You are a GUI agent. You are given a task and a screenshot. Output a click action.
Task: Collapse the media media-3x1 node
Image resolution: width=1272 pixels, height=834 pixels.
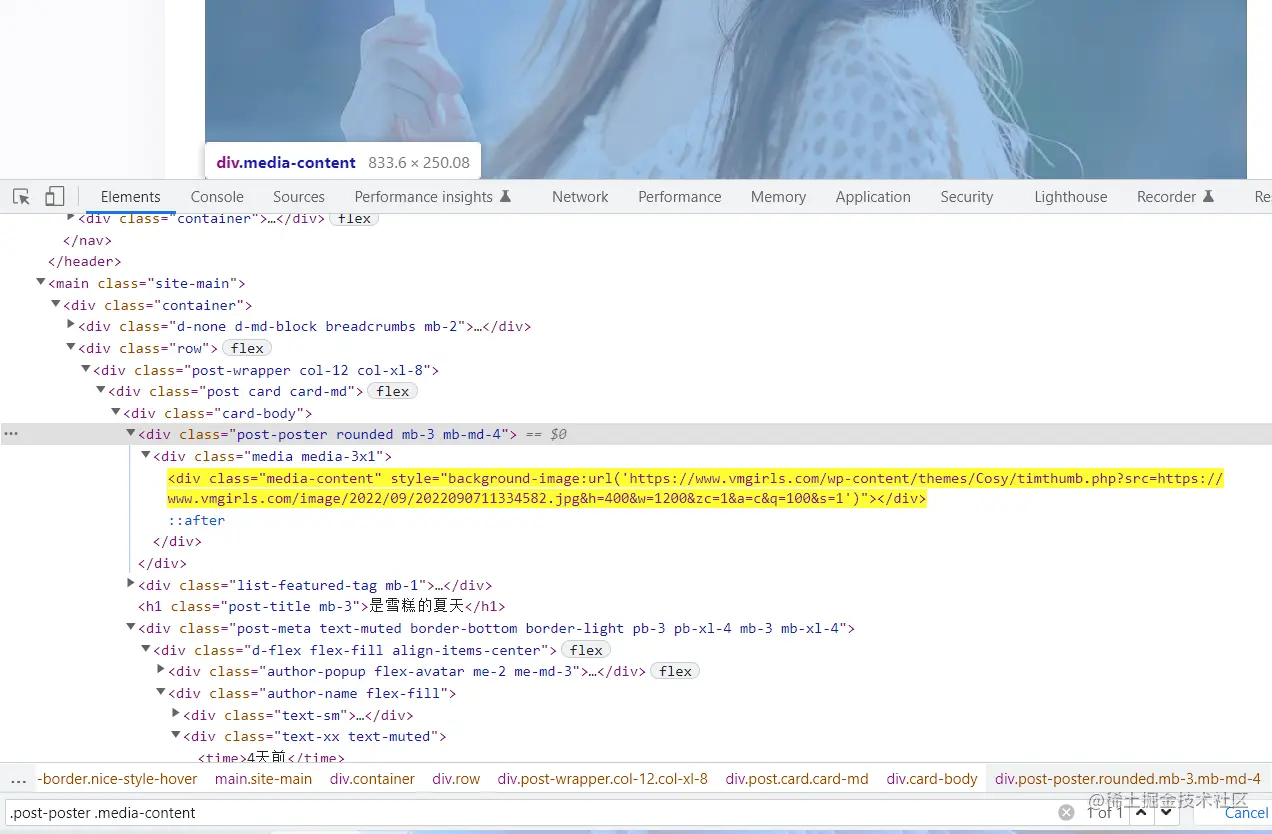[146, 456]
